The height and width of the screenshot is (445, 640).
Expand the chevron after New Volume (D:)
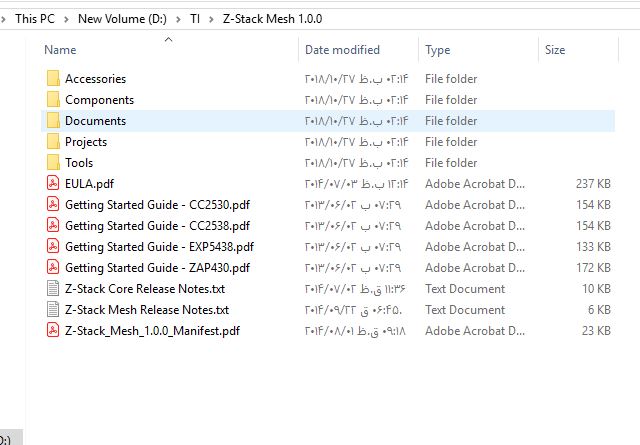tap(178, 19)
